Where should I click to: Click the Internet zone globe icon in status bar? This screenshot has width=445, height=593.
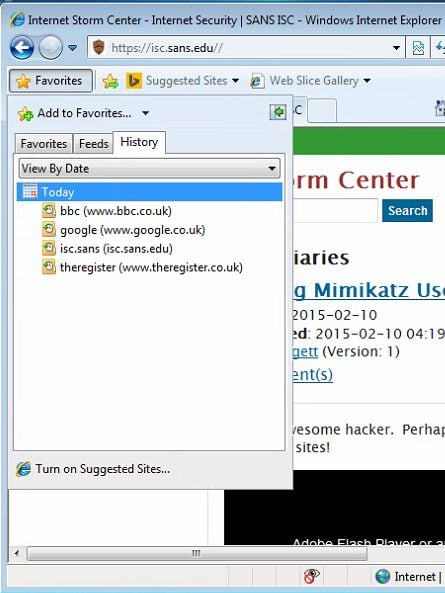tap(383, 576)
